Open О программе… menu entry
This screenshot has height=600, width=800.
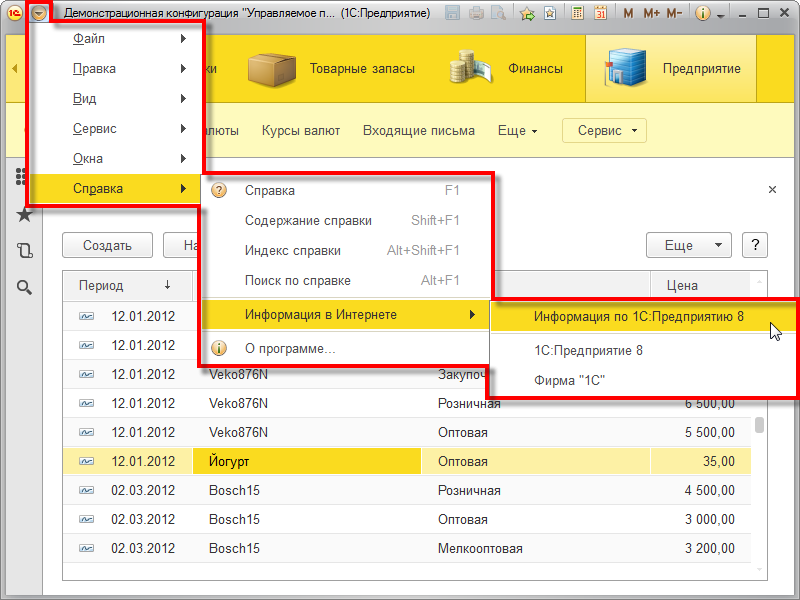tap(289, 349)
